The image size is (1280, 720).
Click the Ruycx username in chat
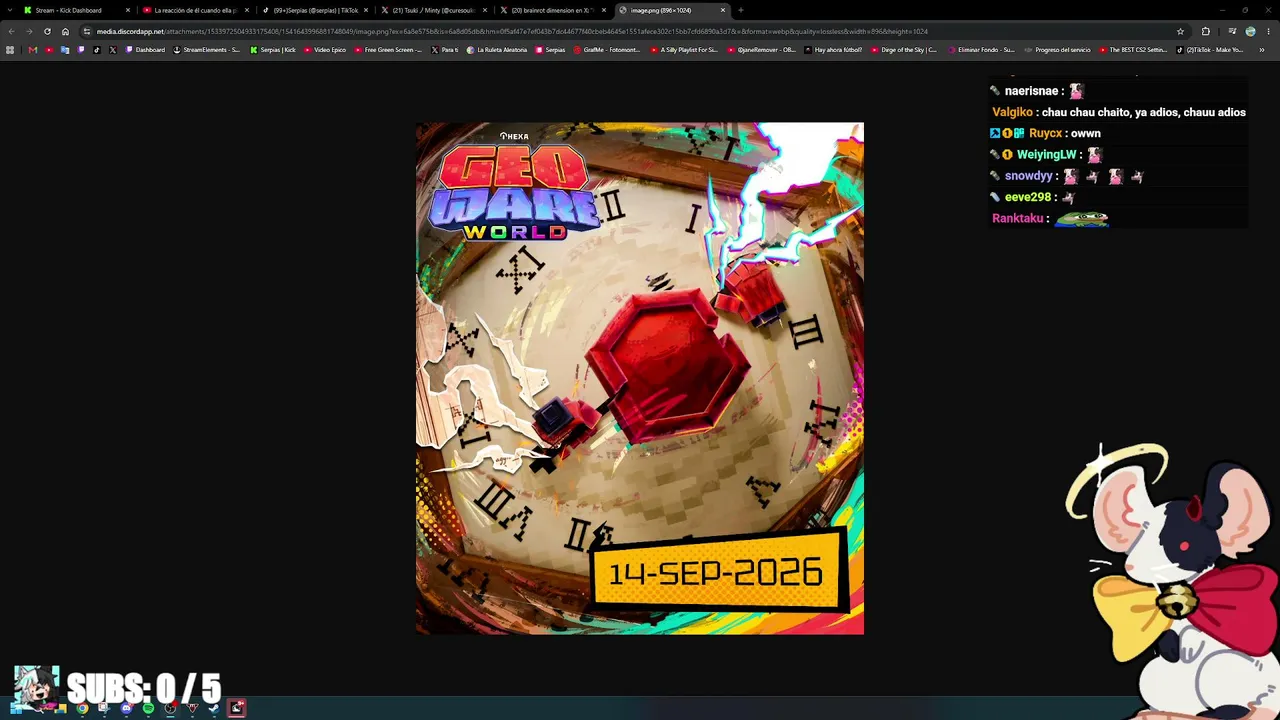pos(1045,133)
